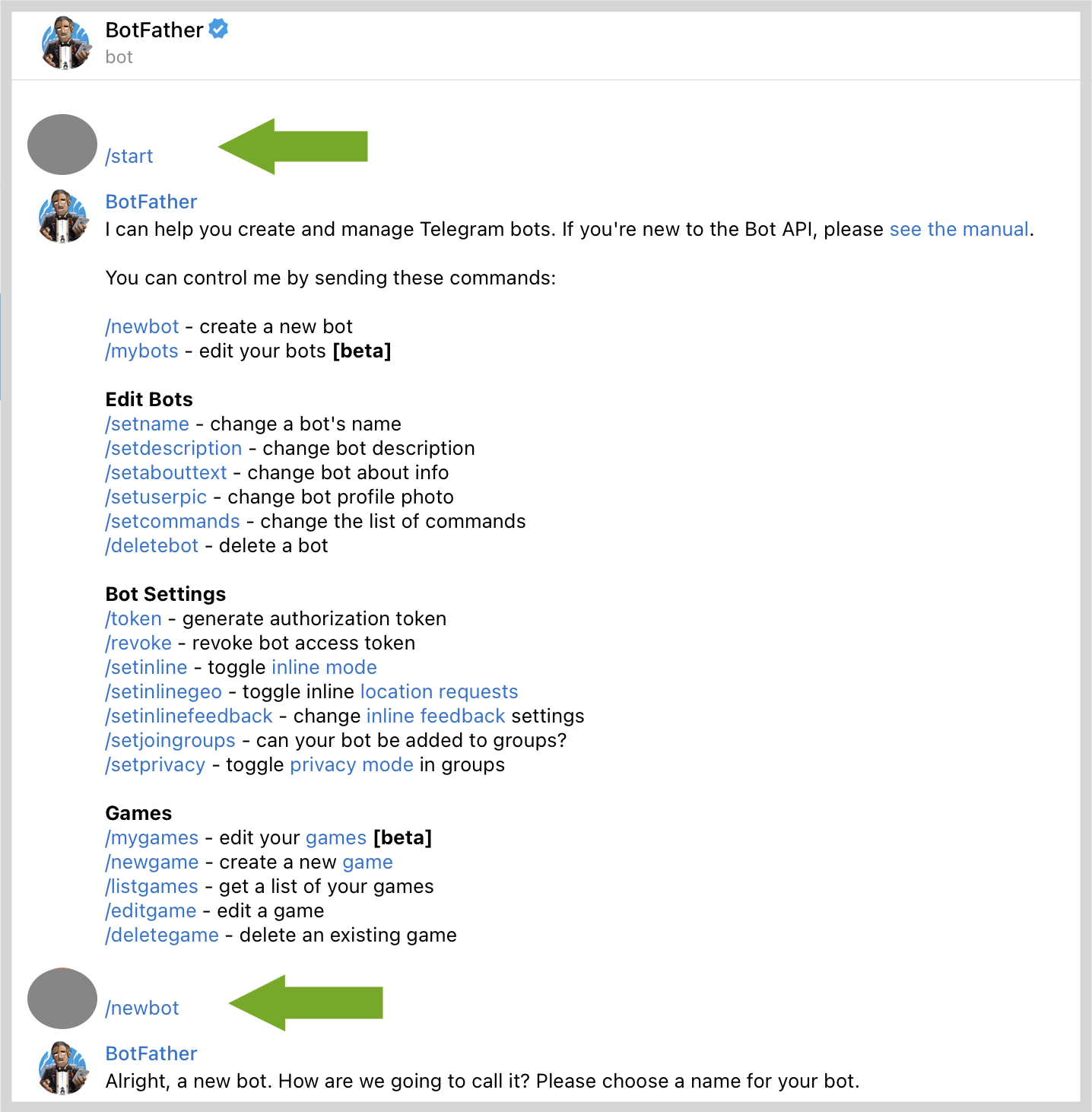1092x1112 pixels.
Task: Click the BotFather avatar in chat header
Action: (65, 43)
